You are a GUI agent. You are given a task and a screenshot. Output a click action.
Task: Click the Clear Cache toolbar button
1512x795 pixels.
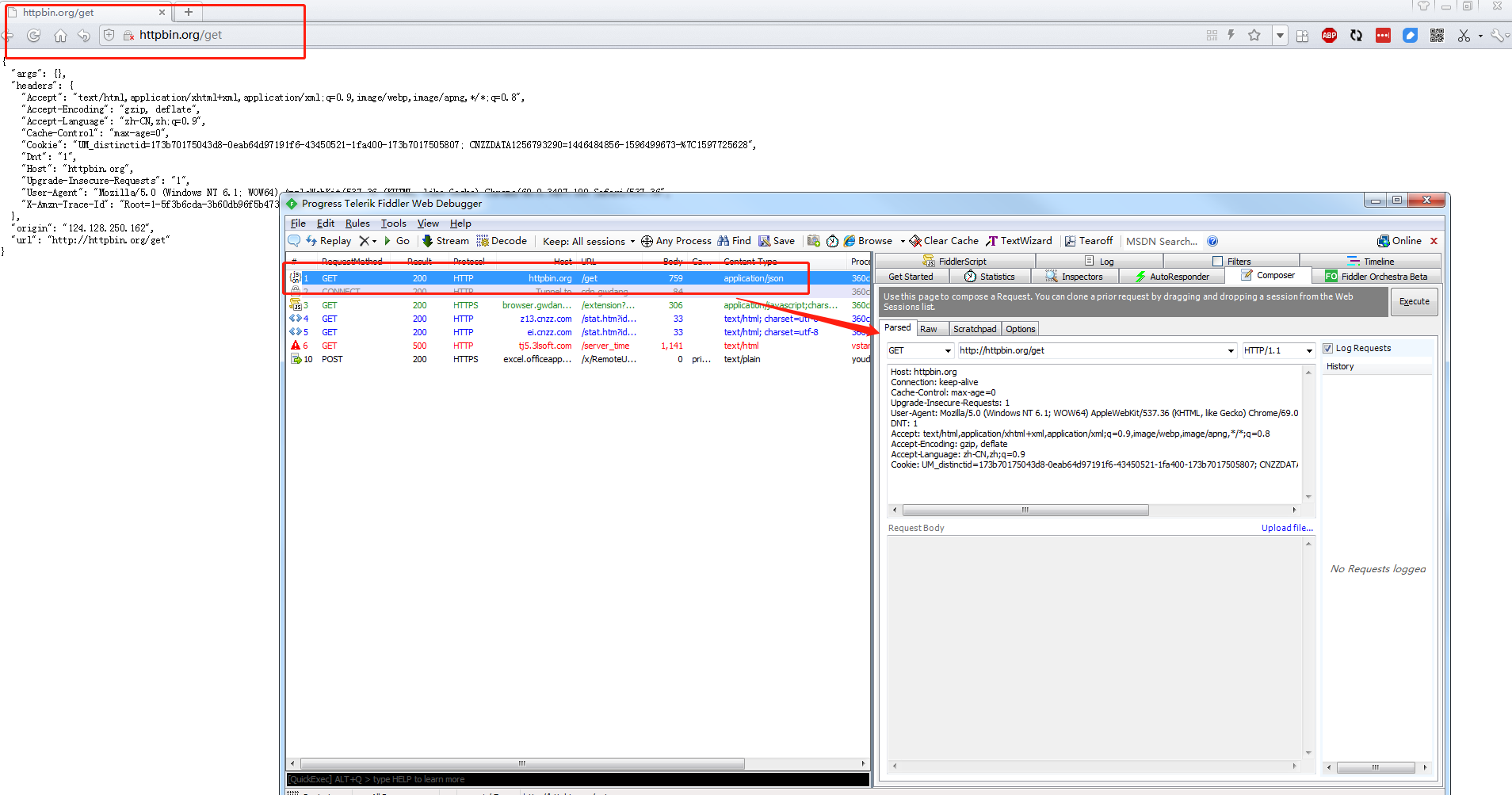944,241
